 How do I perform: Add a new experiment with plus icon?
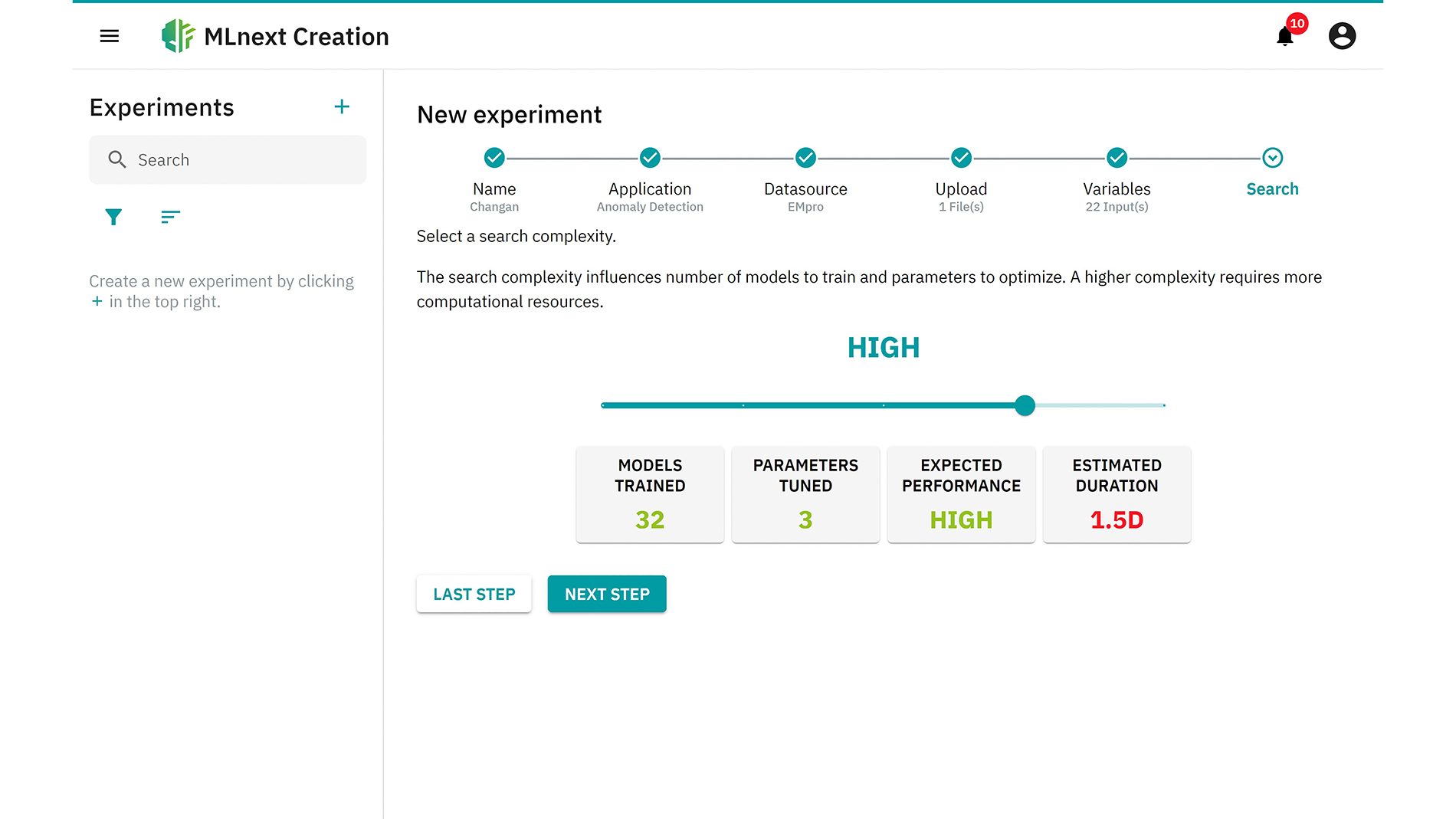coord(342,107)
